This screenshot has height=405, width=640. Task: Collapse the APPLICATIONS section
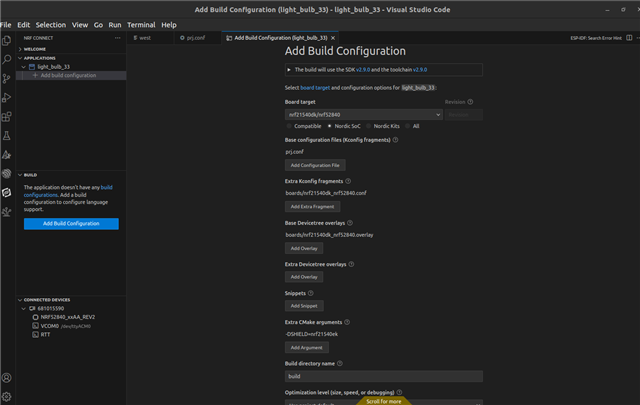tap(20, 58)
